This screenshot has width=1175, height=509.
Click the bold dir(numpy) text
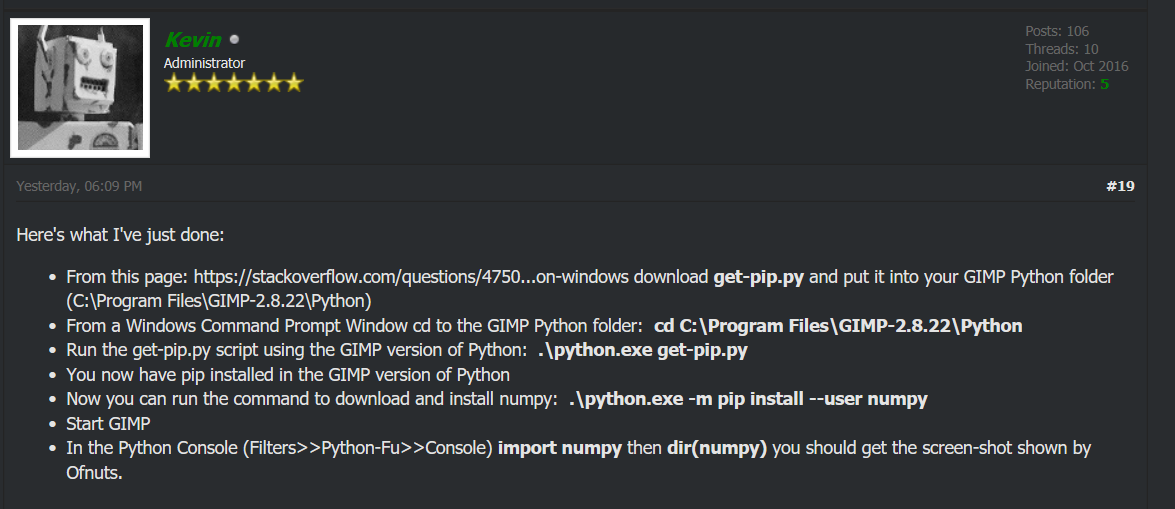click(x=717, y=448)
